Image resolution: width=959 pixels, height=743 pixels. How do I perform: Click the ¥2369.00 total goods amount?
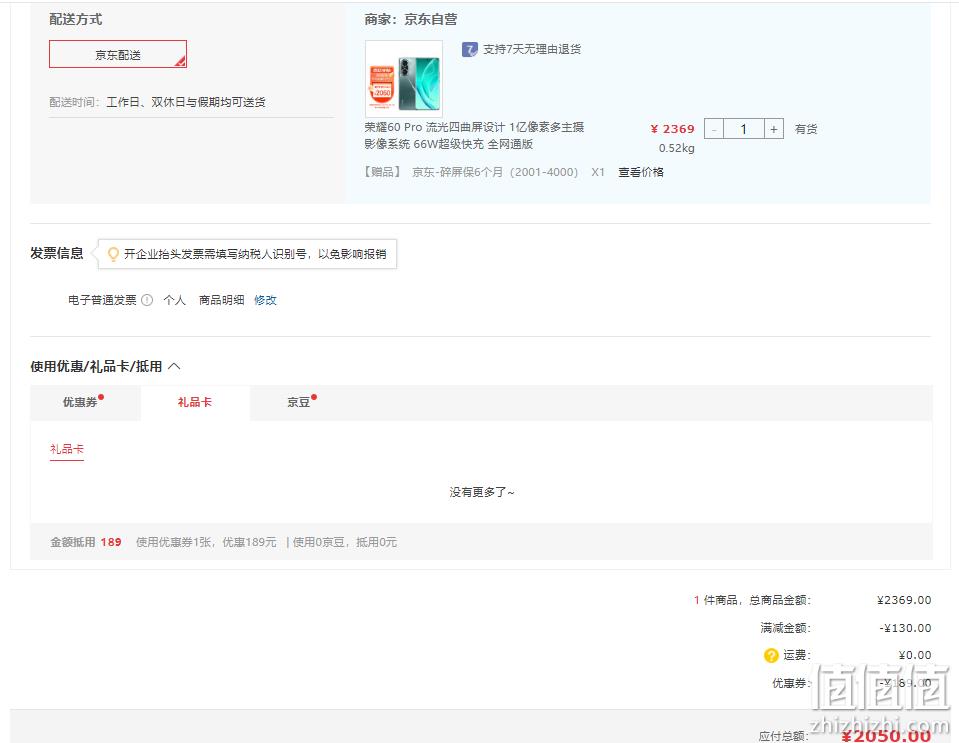[904, 600]
